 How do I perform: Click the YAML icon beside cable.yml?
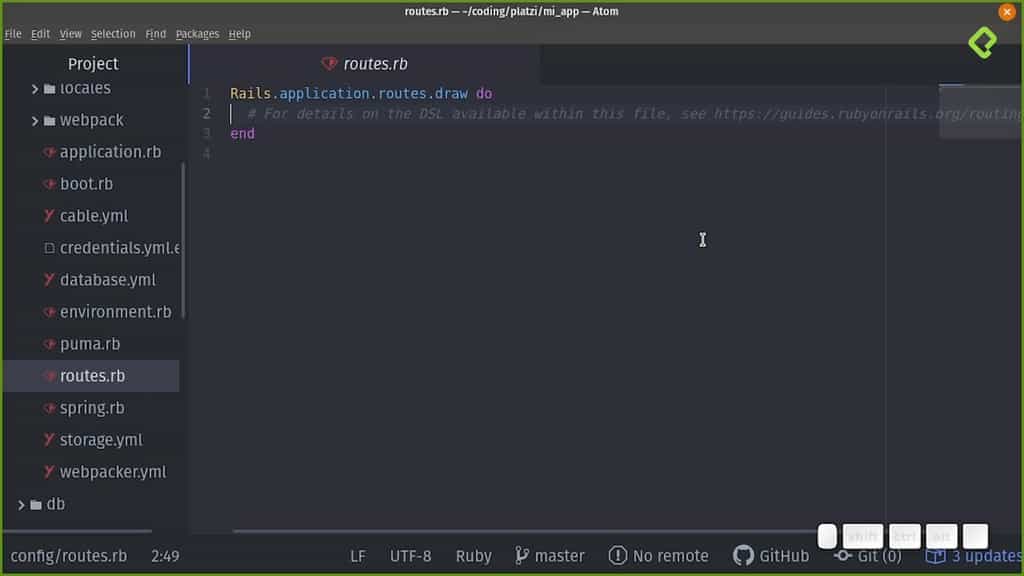[48, 215]
